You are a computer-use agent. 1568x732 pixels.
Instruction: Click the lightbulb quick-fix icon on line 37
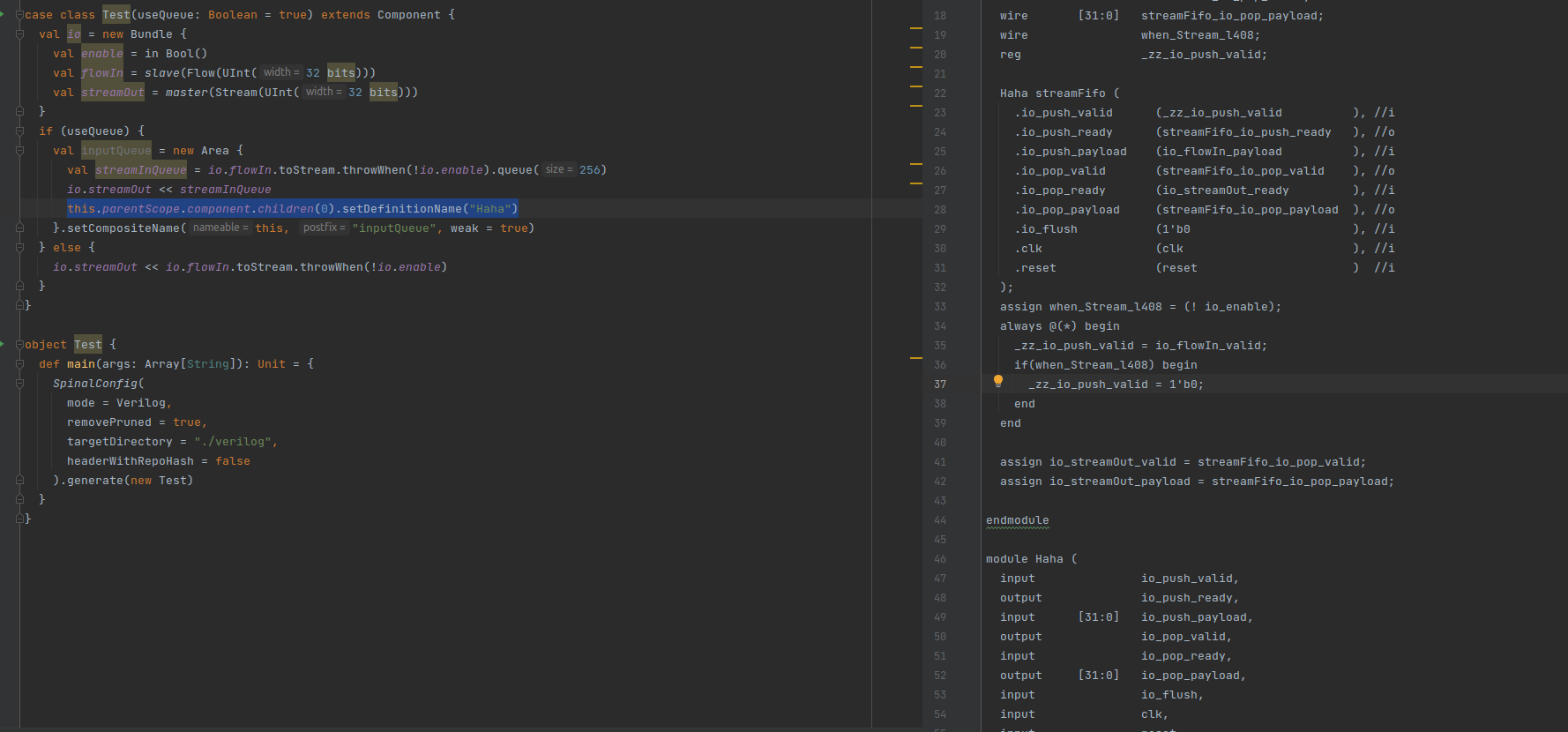pyautogui.click(x=998, y=381)
